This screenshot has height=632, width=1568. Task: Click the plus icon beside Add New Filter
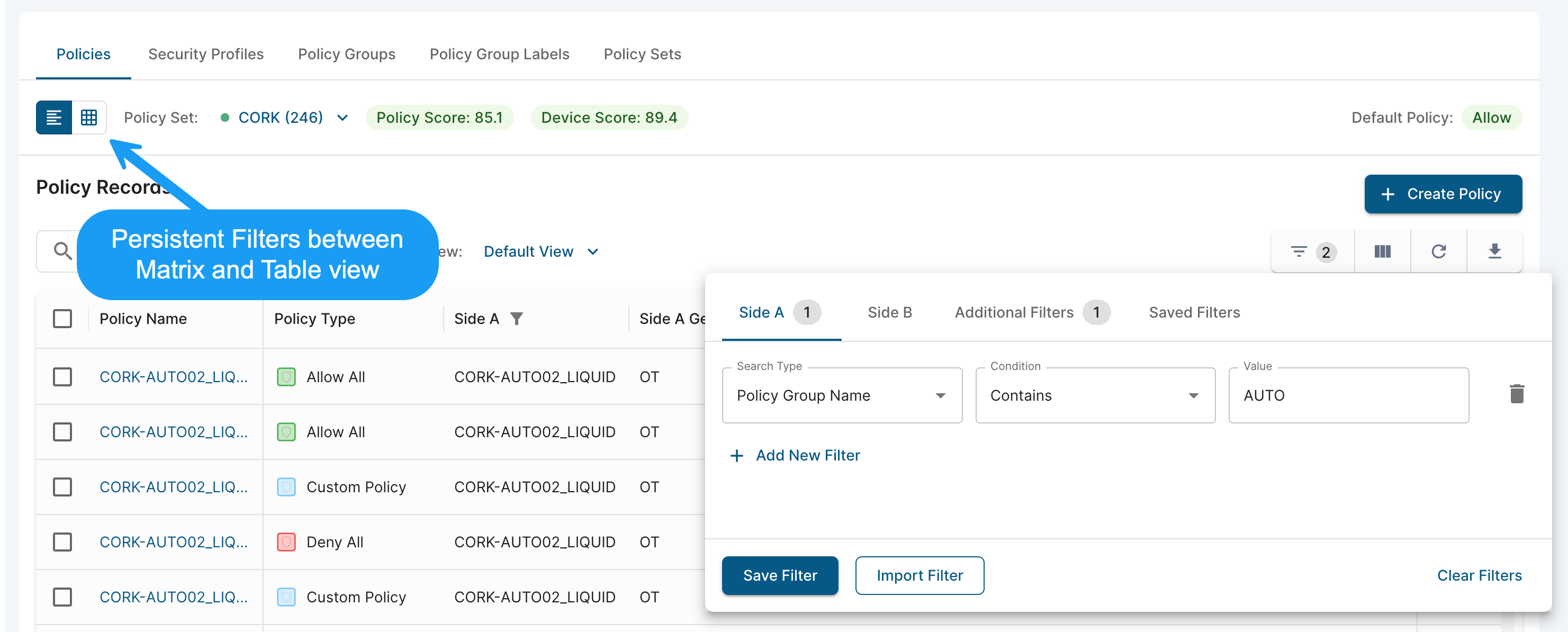click(x=736, y=455)
